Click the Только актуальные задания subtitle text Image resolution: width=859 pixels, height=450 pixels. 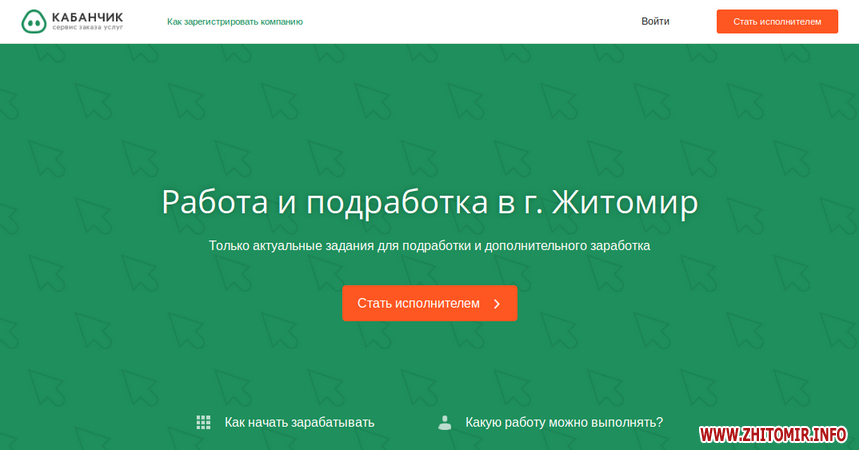429,245
